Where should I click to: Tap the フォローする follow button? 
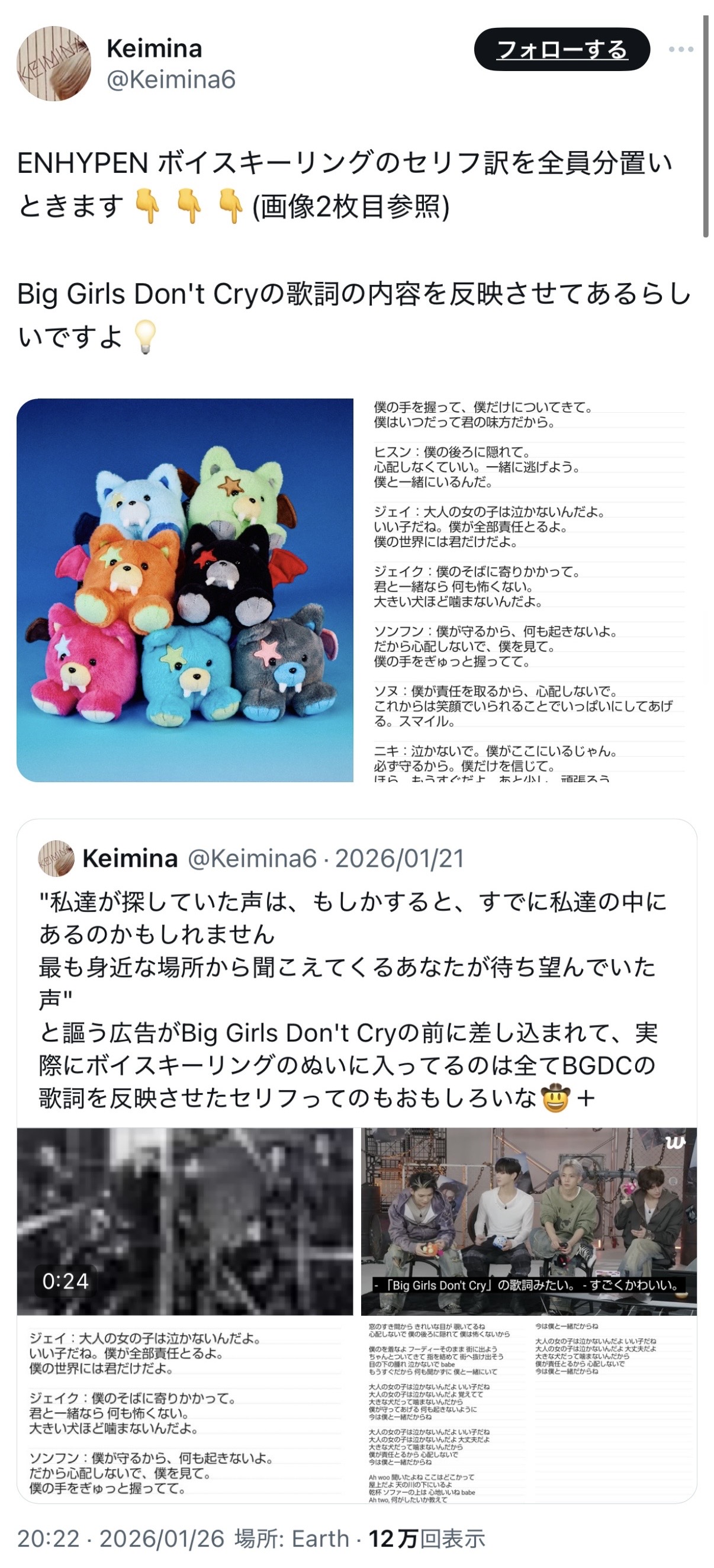pyautogui.click(x=562, y=49)
